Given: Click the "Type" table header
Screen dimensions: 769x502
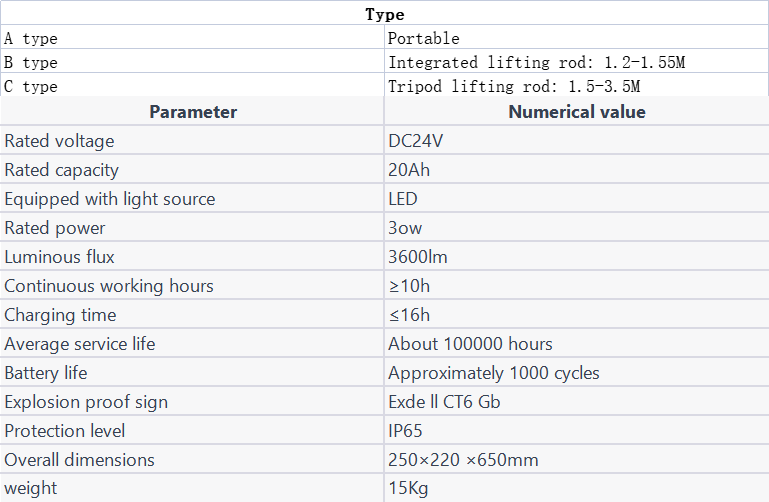Looking at the screenshot, I should click(x=384, y=14).
